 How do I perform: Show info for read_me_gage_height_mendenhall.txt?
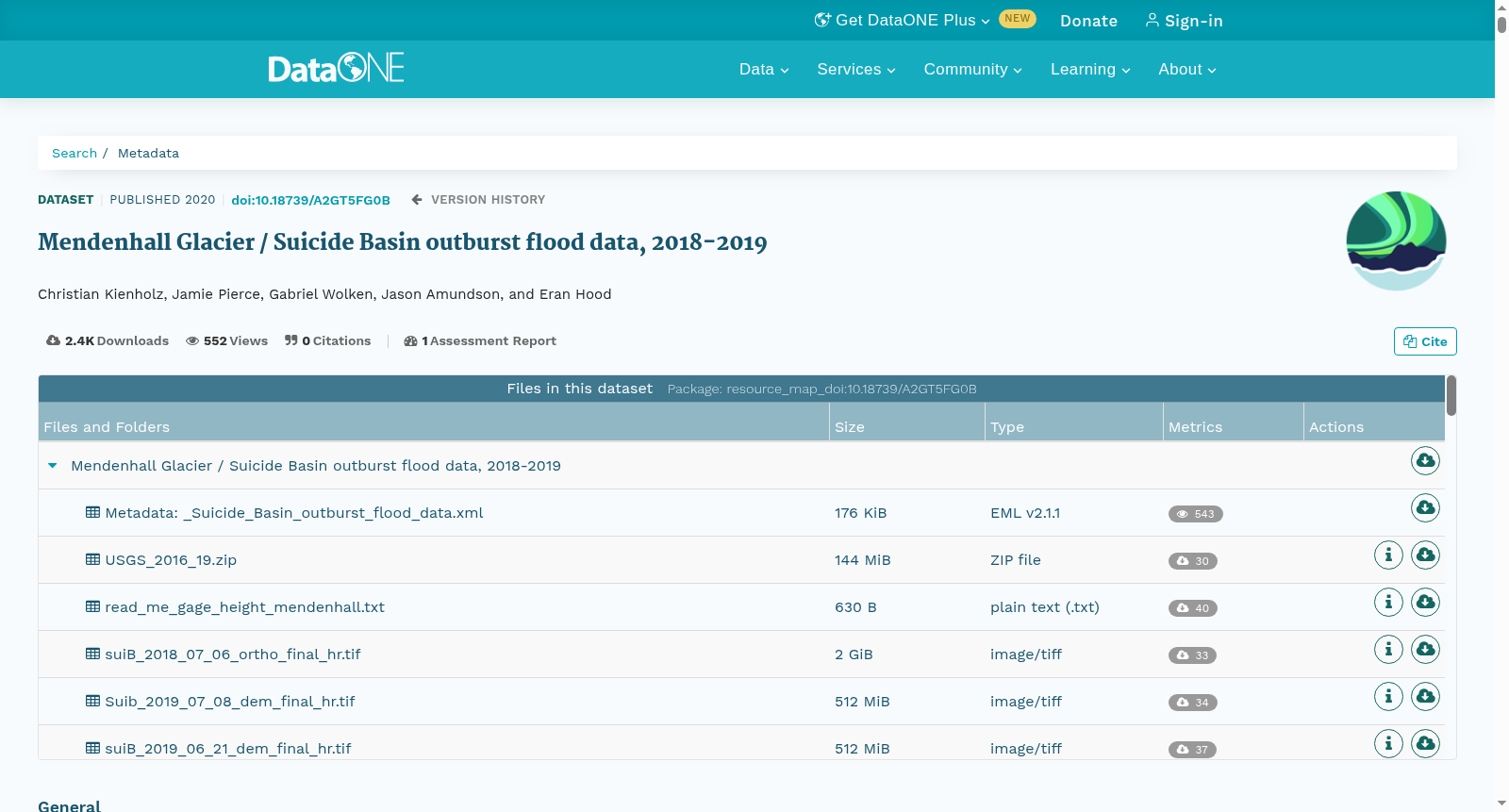pos(1388,603)
